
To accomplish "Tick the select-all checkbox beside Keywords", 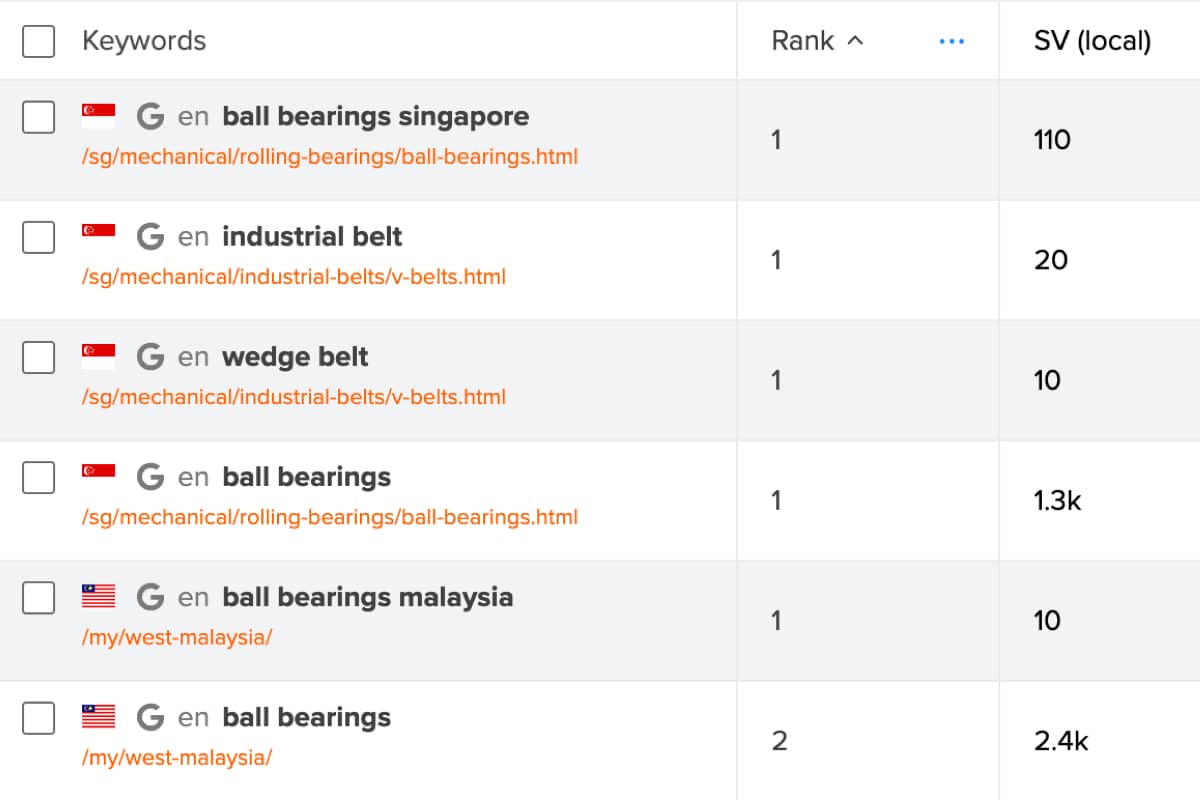I will point(38,41).
